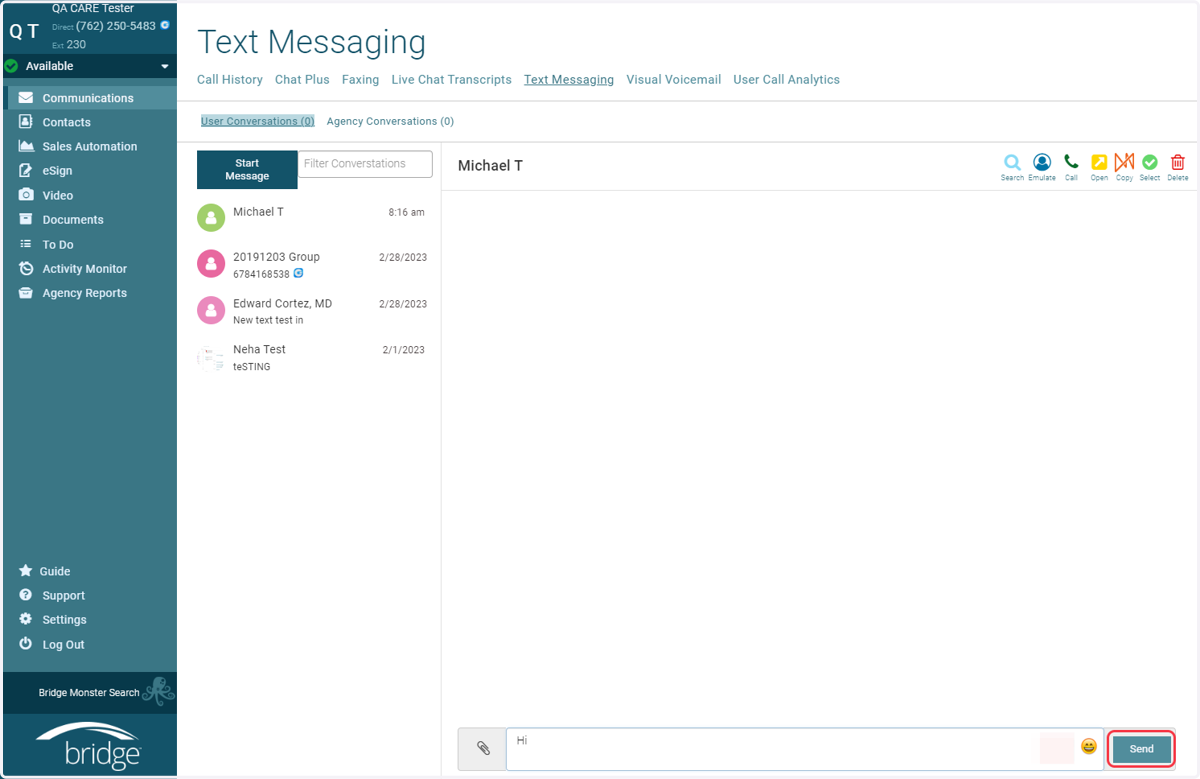
Task: Click the paperclip attachment button
Action: point(483,748)
